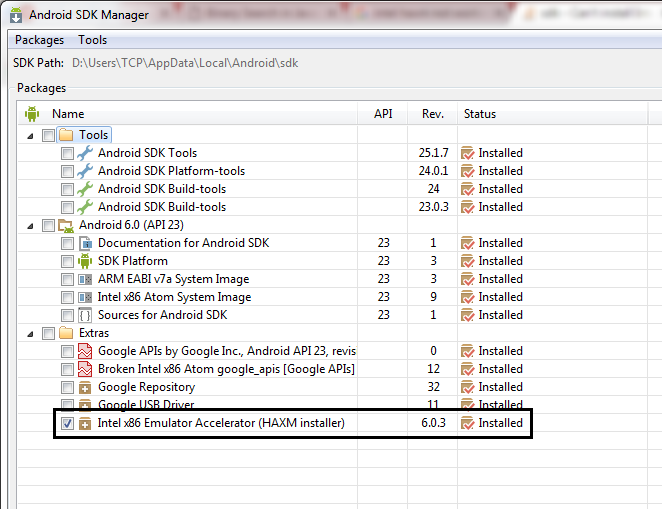Tick the ARM EABI v7a System Image checkbox
Screen dimensions: 662x509
pyautogui.click(x=67, y=279)
